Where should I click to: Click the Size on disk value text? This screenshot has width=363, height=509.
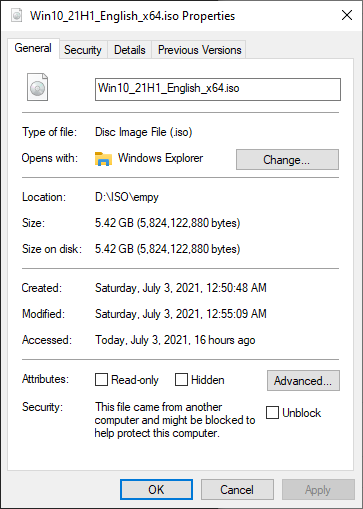[167, 249]
